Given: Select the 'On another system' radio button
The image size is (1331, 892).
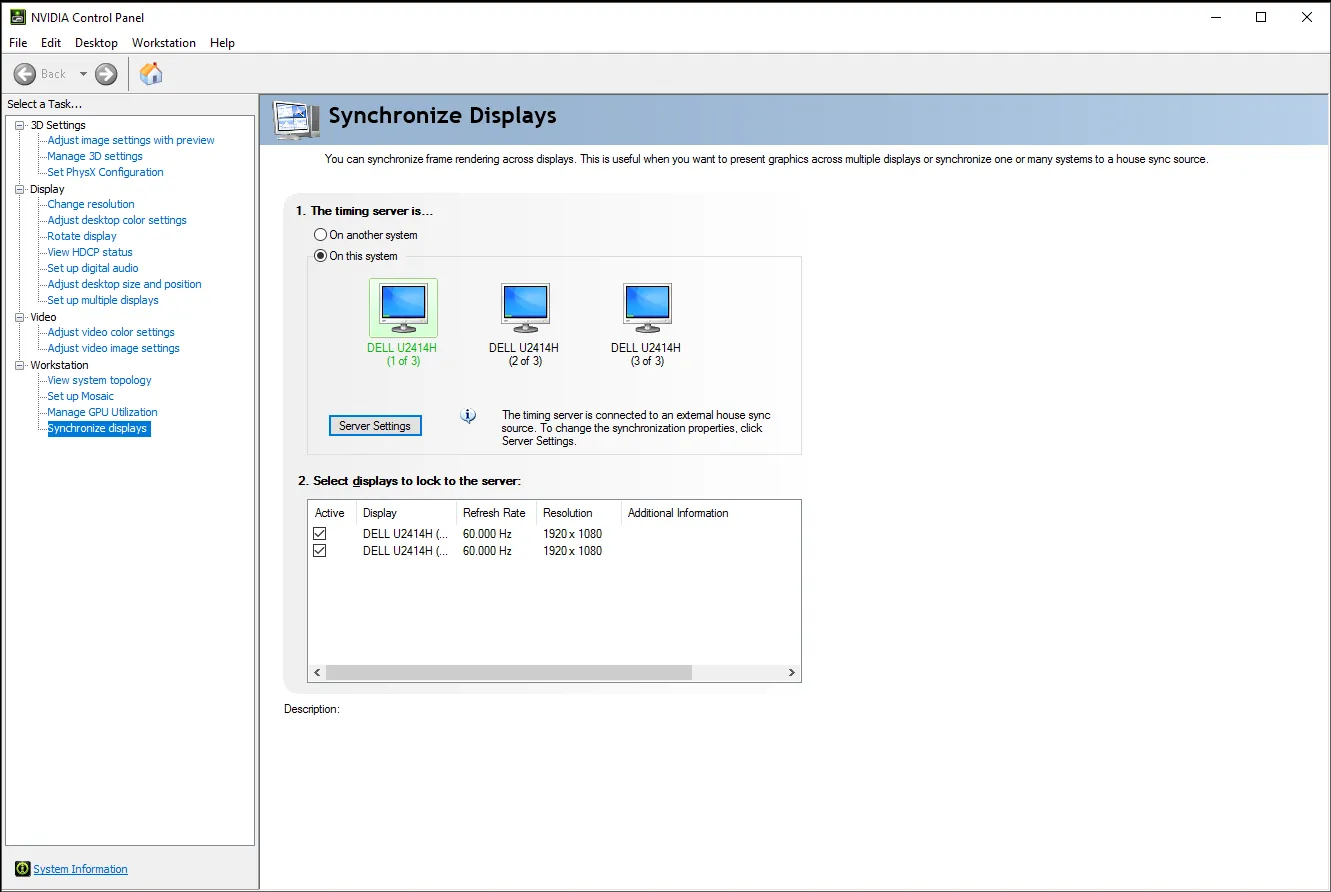Looking at the screenshot, I should (321, 235).
